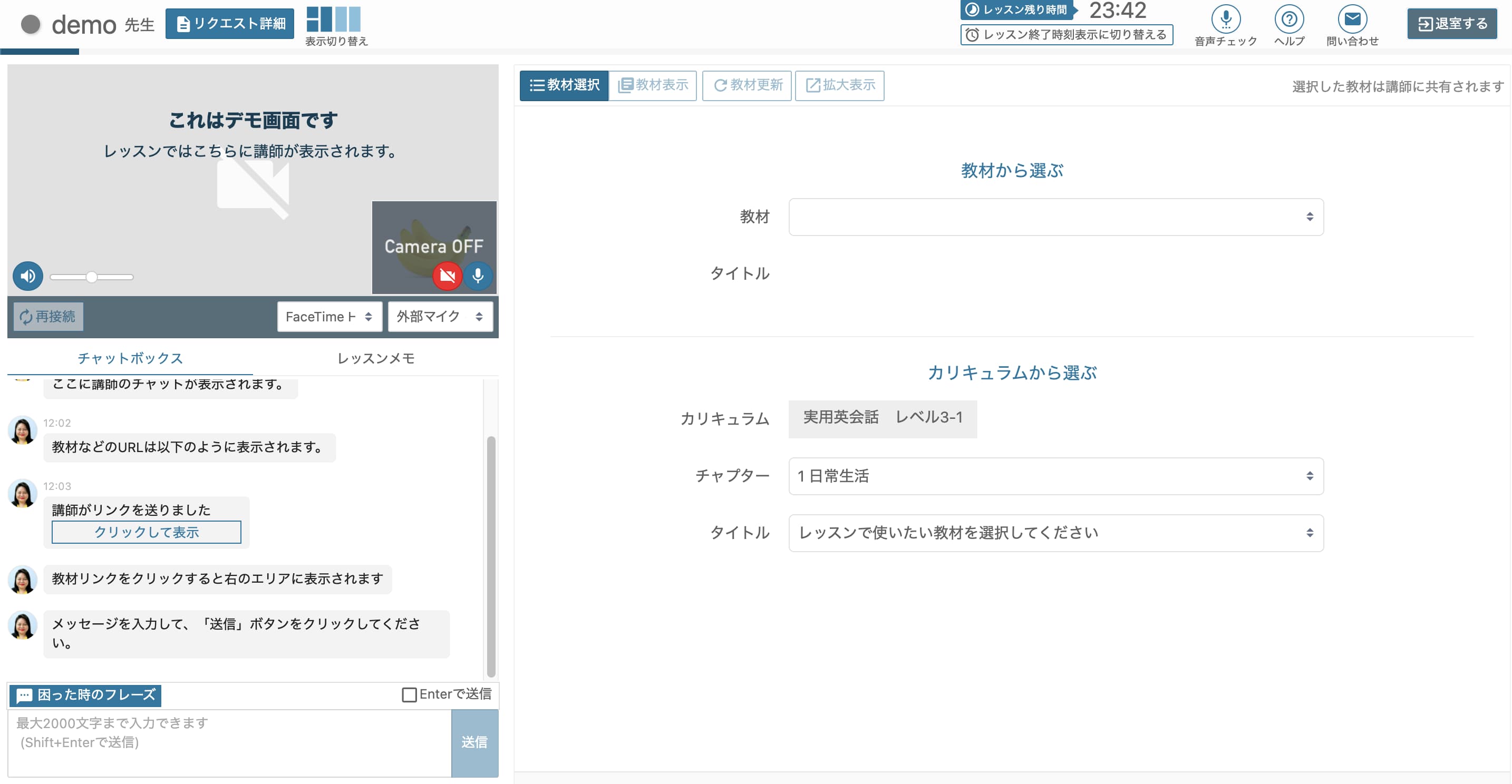Refresh materials with 教材更新
Screen dimensions: 1512x784
tap(747, 85)
